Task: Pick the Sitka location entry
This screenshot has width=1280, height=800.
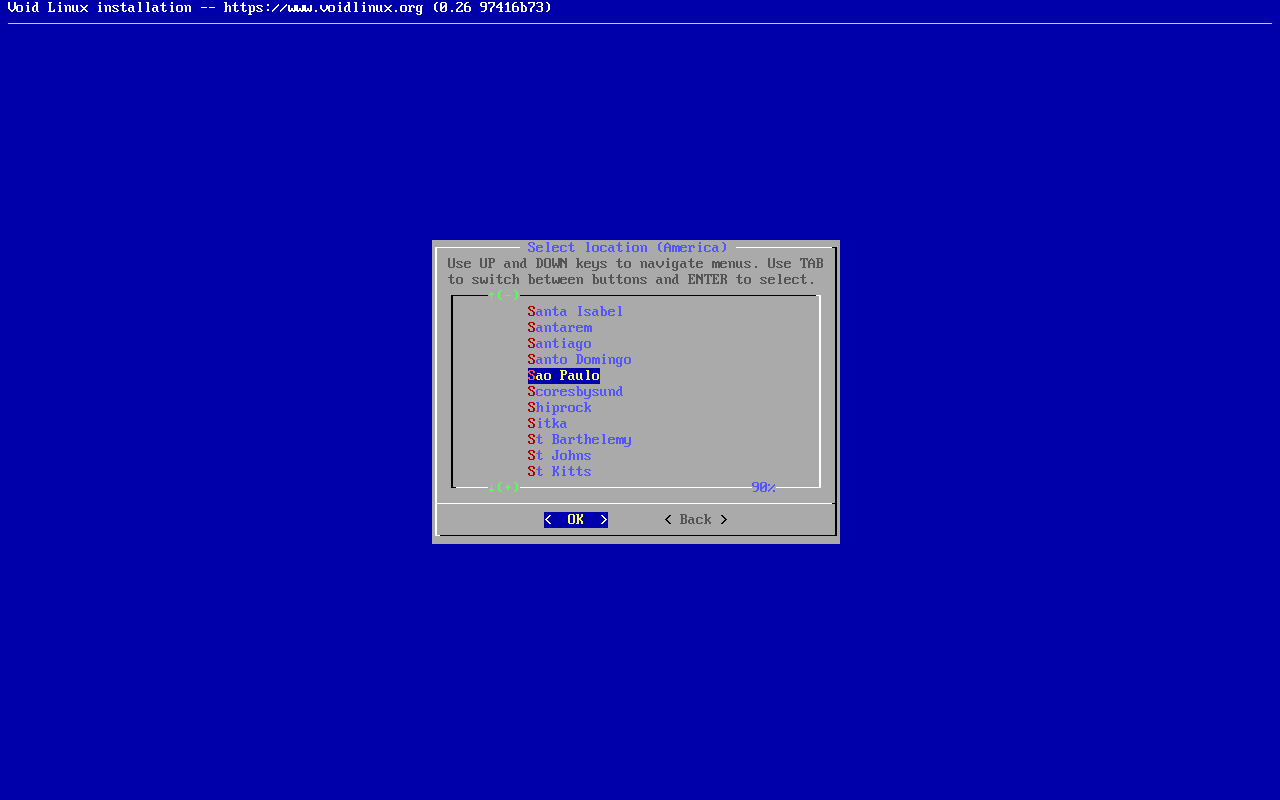Action: 547,424
